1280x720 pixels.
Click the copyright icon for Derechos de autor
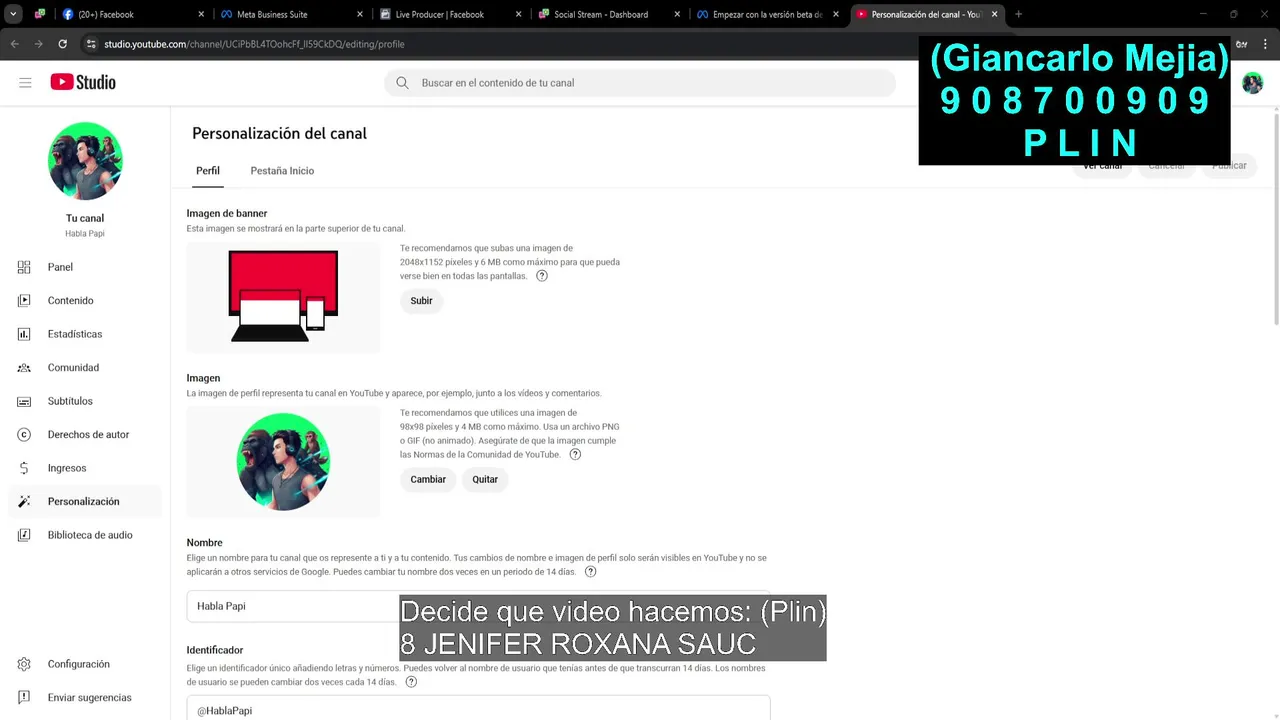[24, 435]
